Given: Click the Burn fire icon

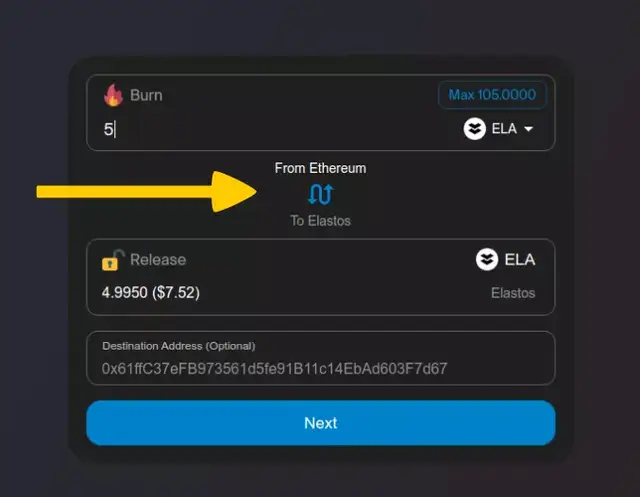Looking at the screenshot, I should click(x=113, y=95).
